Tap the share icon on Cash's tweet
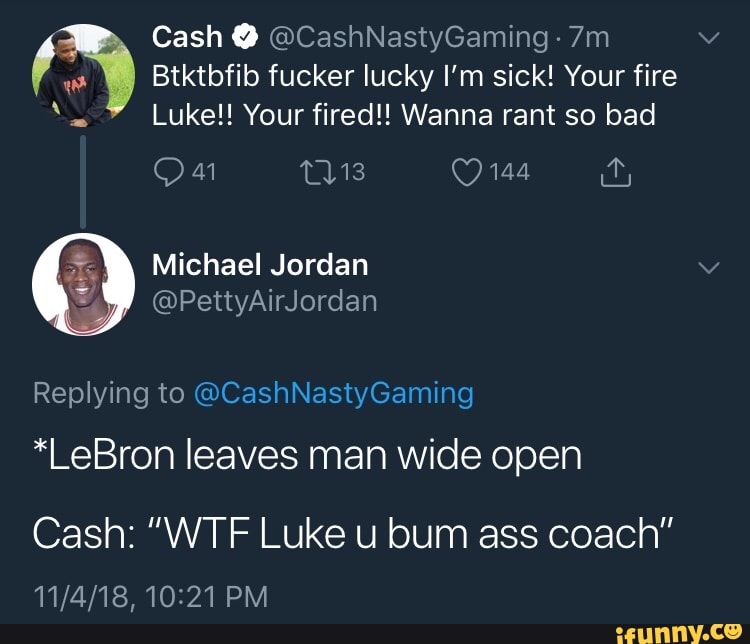 pyautogui.click(x=616, y=172)
